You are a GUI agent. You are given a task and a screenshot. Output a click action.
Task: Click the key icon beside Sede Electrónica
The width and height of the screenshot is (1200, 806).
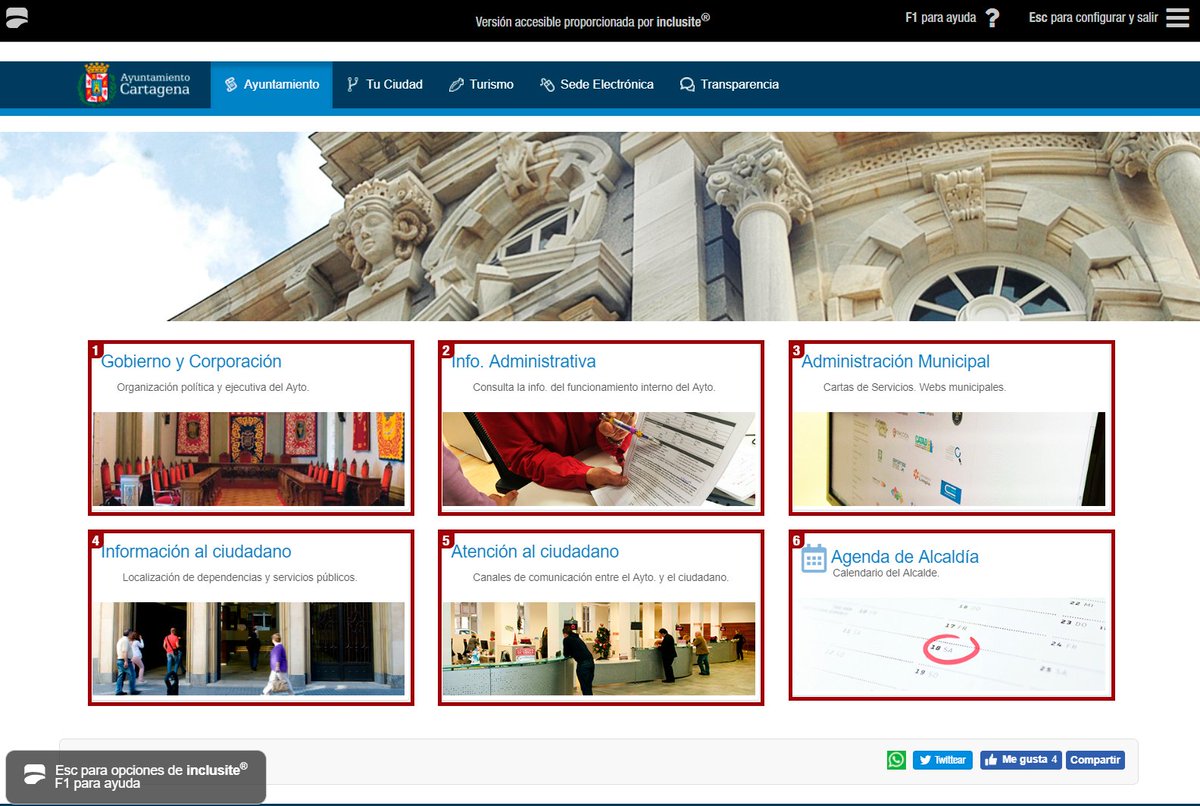pyautogui.click(x=545, y=85)
